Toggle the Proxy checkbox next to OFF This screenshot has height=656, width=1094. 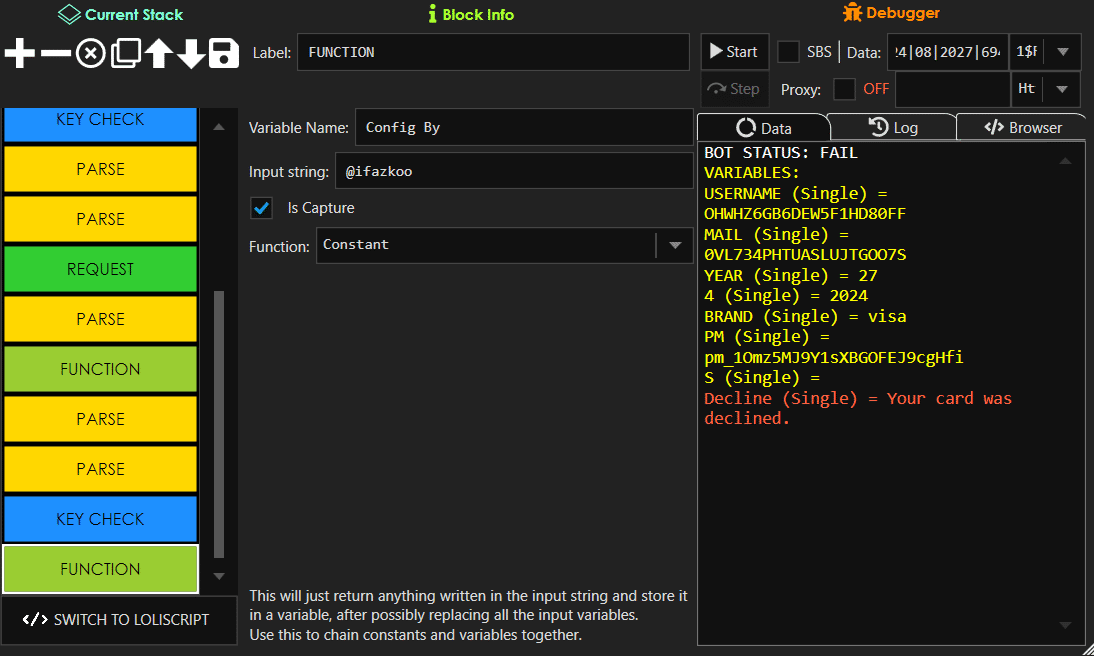pos(843,88)
